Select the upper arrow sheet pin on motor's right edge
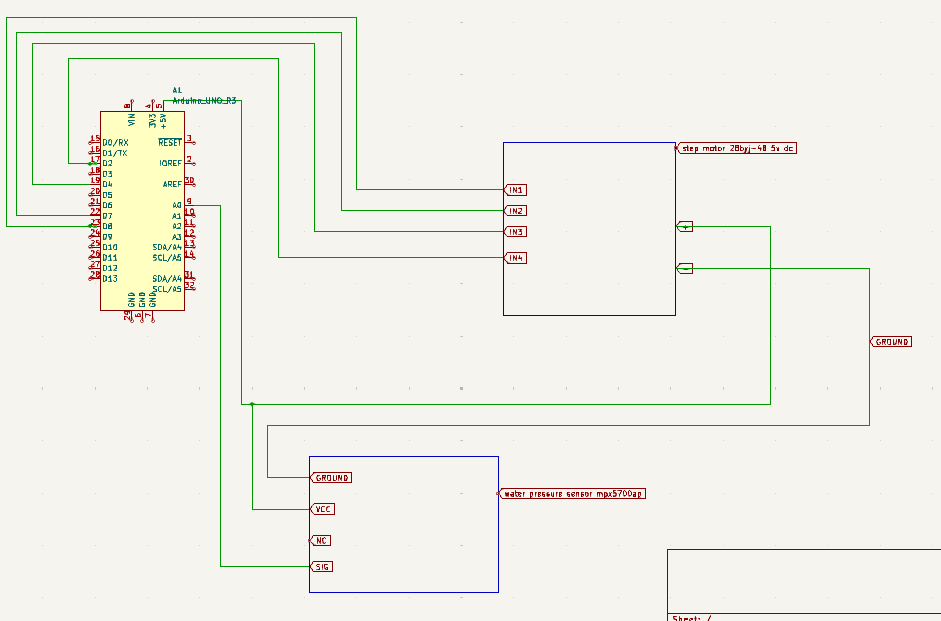The image size is (941, 621). pos(686,227)
